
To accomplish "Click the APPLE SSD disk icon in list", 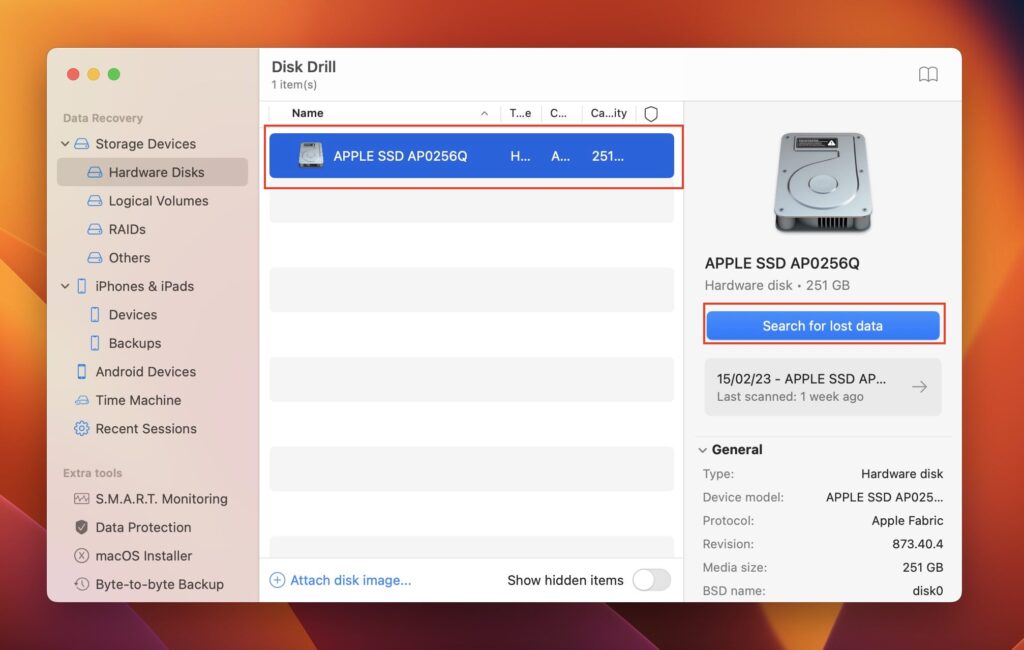I will pos(311,155).
